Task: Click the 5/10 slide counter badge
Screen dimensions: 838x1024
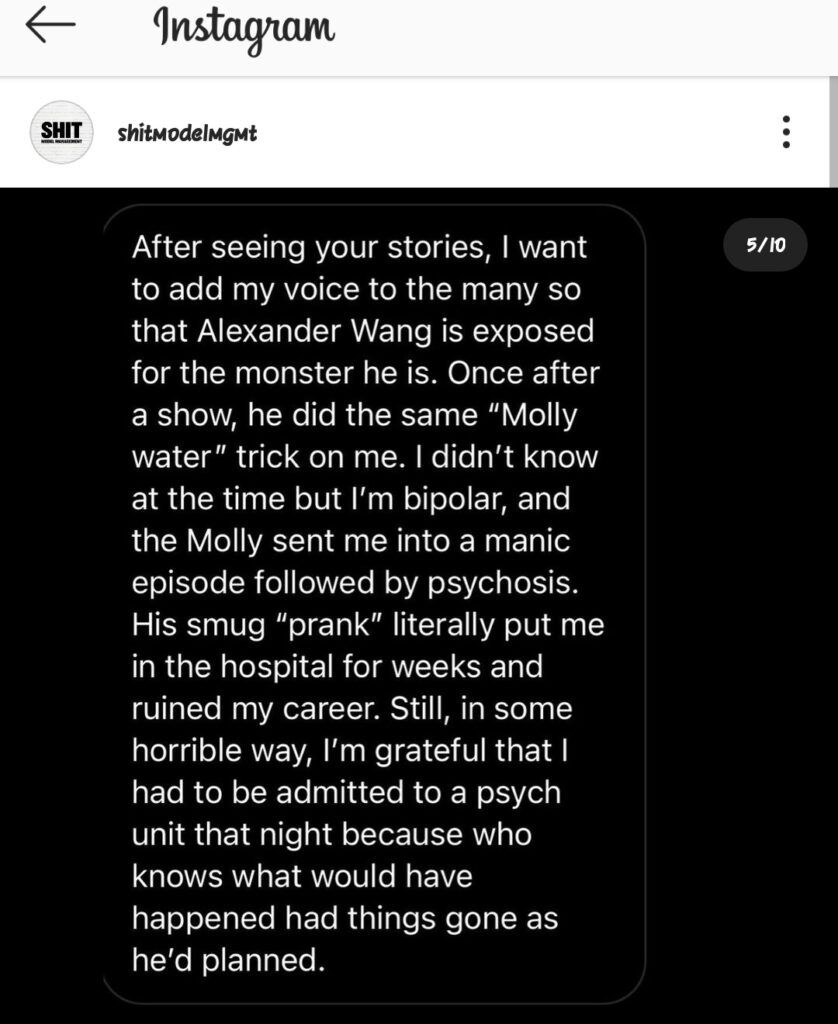Action: 765,245
